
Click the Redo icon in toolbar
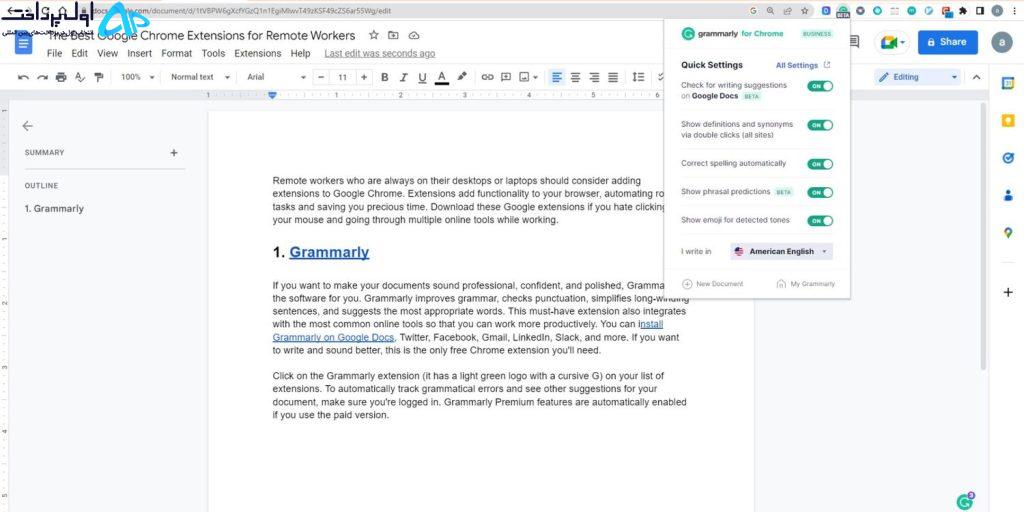coord(42,77)
